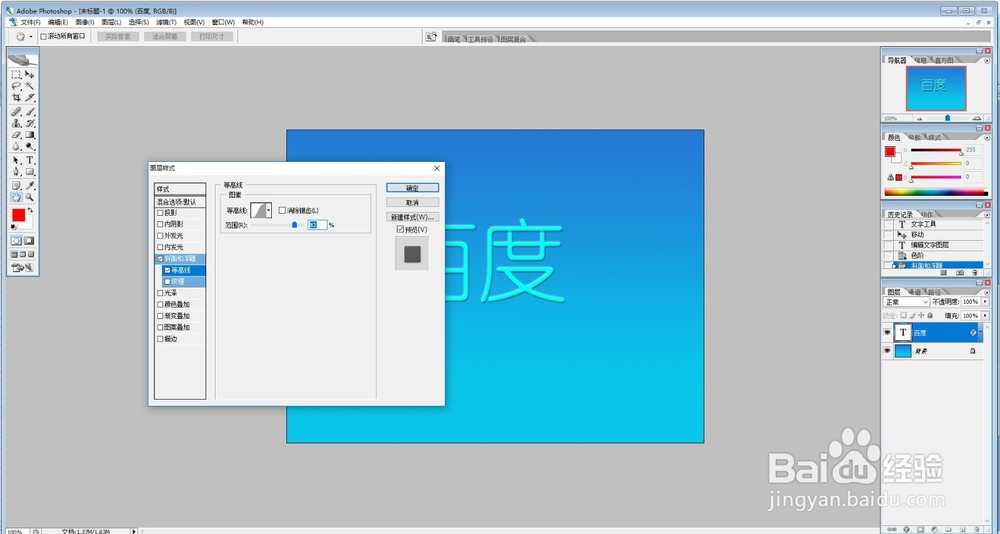Switch to the 样式 tab in Color panel
1000x534 pixels.
(934, 138)
